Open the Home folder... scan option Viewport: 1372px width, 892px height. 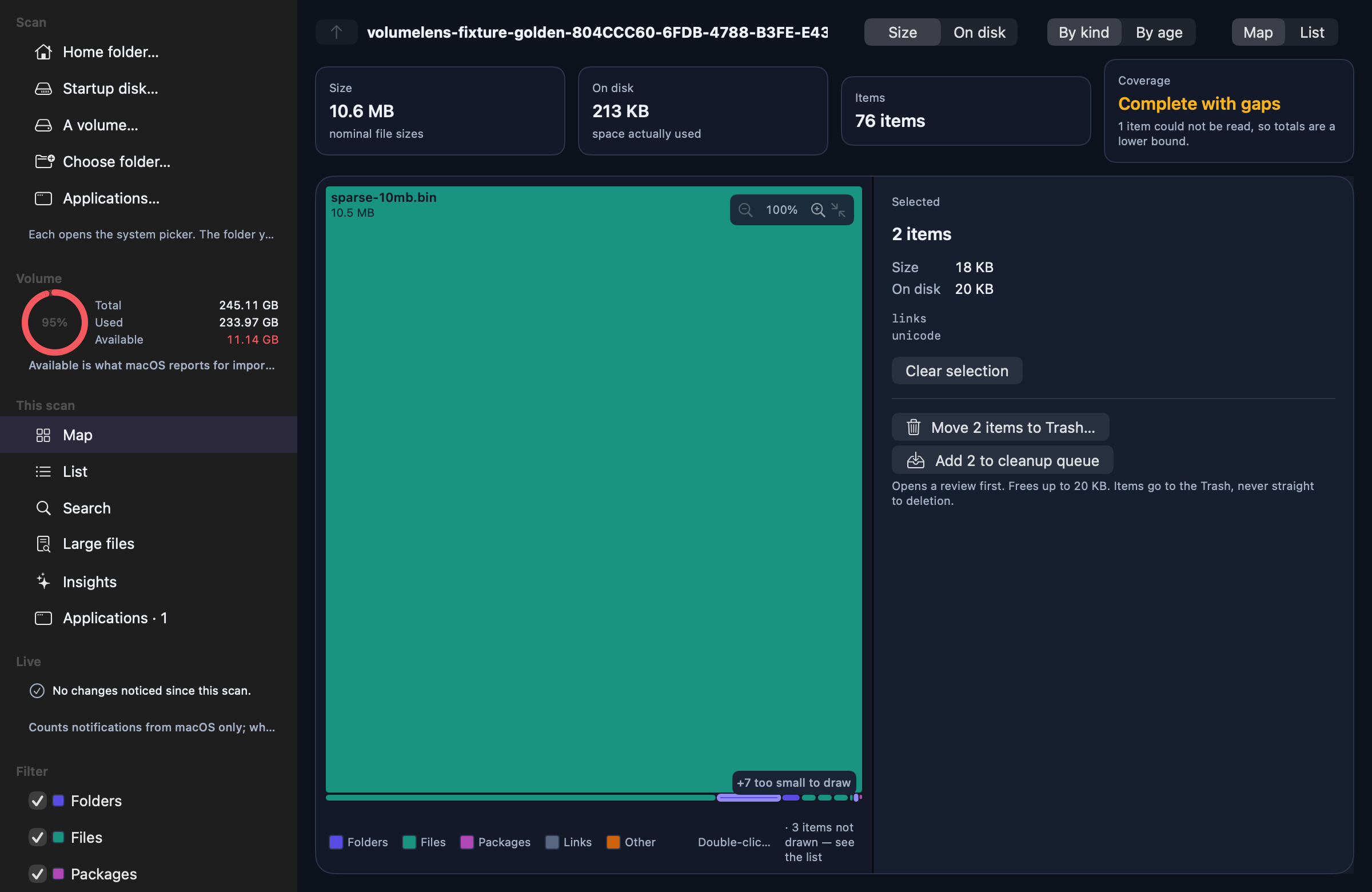click(149, 52)
